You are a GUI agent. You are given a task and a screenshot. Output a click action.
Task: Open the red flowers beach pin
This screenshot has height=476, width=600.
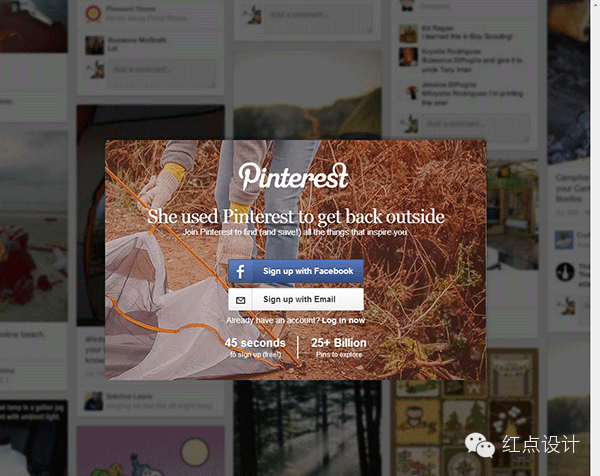(34, 226)
